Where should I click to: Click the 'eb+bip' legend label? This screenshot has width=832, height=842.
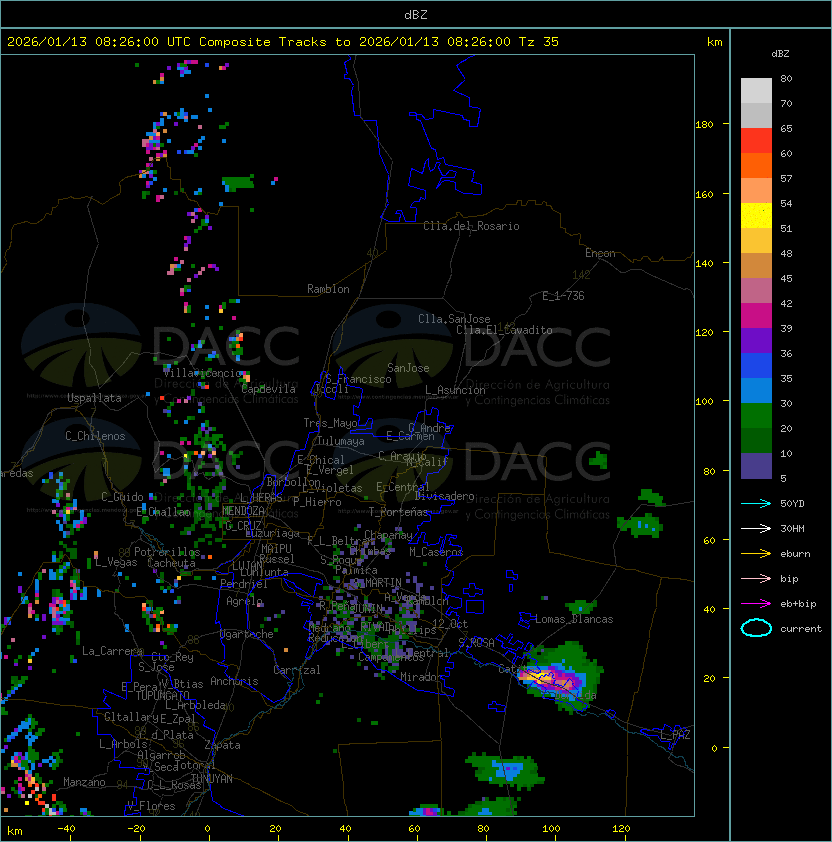(x=798, y=604)
